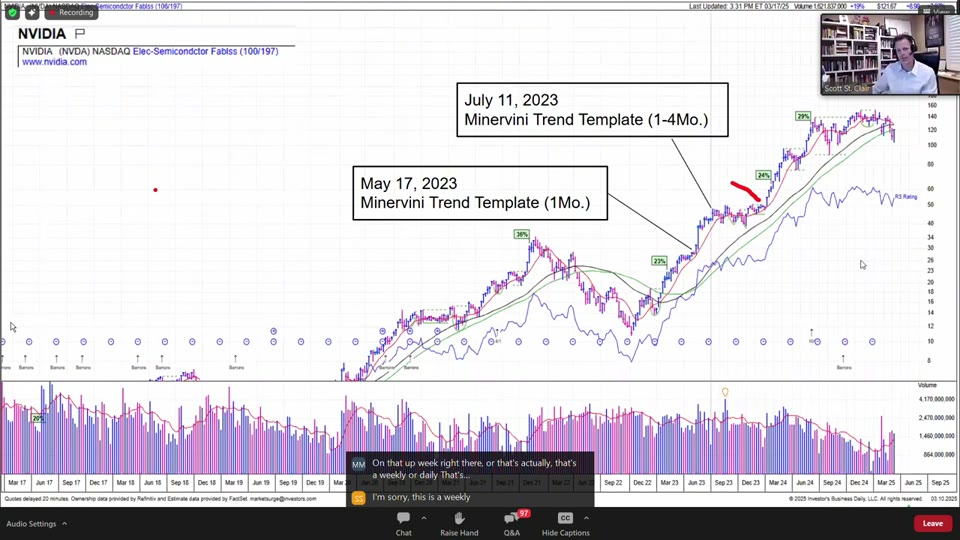Expand the caption options arrow
Image resolution: width=960 pixels, height=540 pixels.
tap(586, 518)
